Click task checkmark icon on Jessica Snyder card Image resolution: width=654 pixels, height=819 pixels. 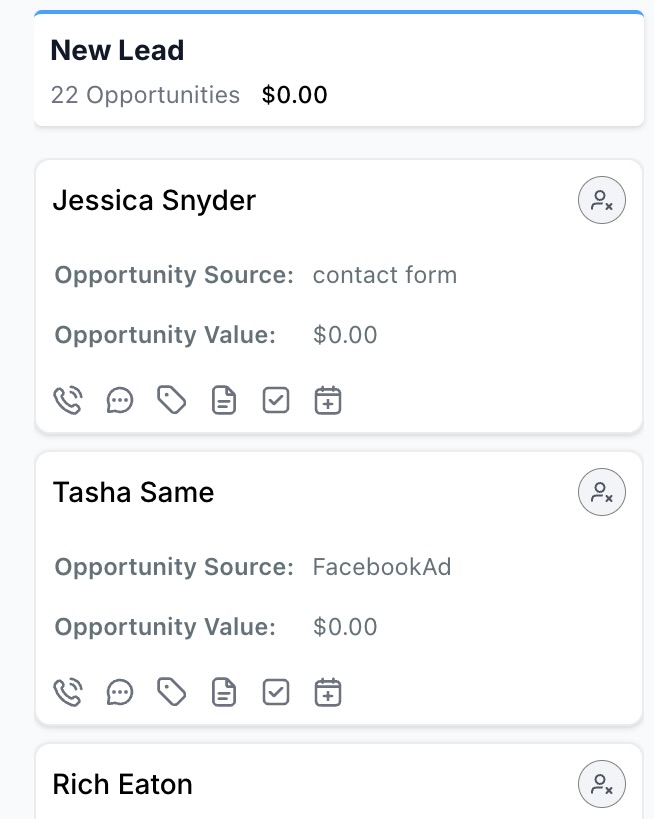pos(276,401)
